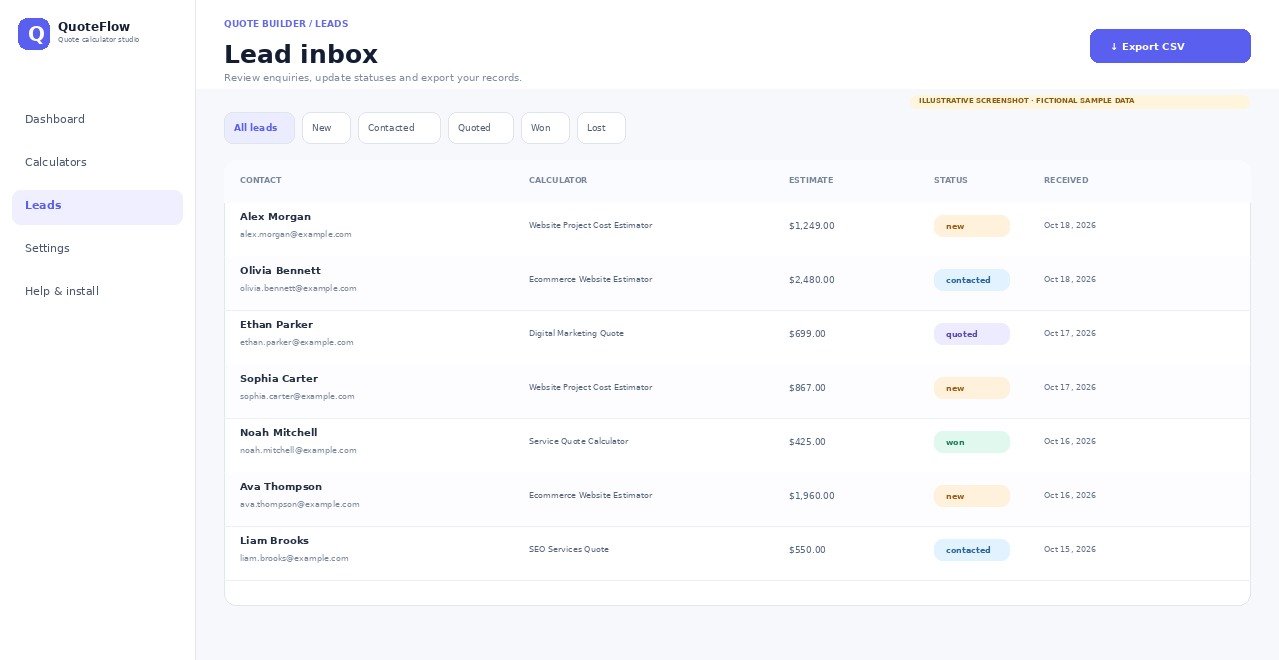Click Website Project Cost Estimator in Sophia Carter row
The image size is (1279, 660).
pyautogui.click(x=590, y=388)
